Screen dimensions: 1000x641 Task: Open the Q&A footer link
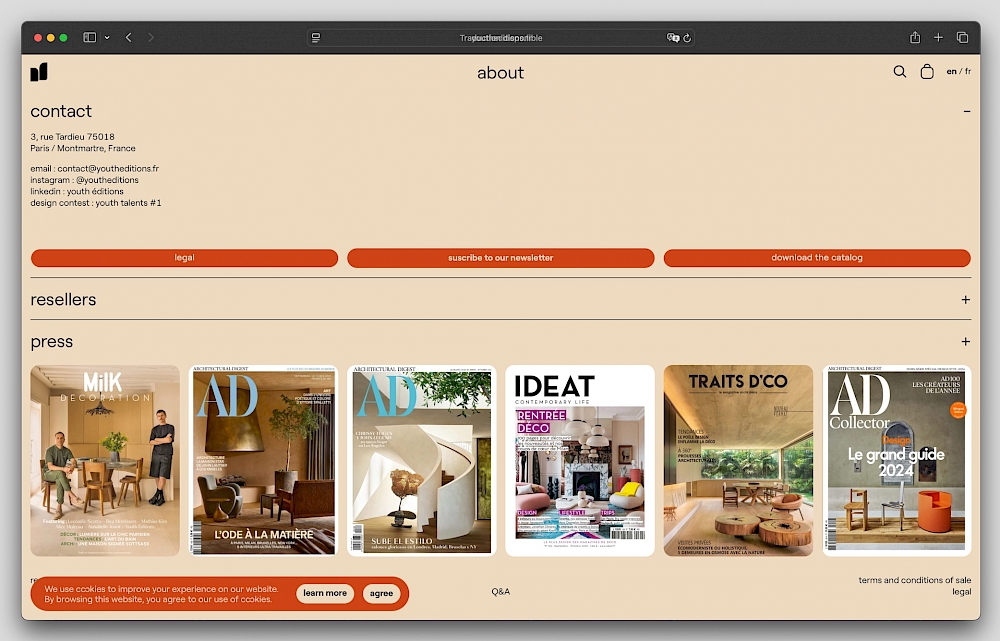coord(500,592)
